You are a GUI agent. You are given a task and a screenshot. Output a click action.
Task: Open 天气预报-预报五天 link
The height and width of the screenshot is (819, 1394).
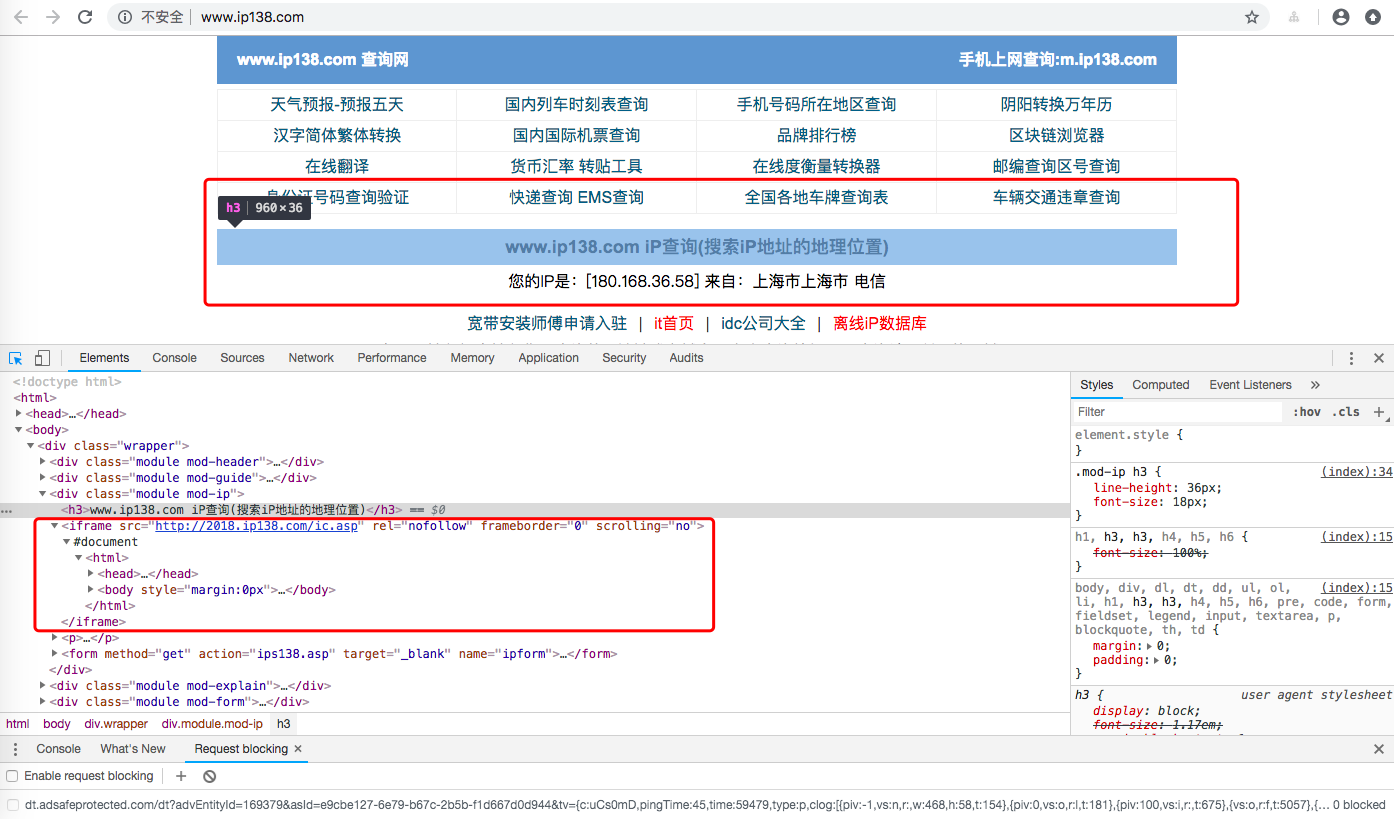pos(337,104)
